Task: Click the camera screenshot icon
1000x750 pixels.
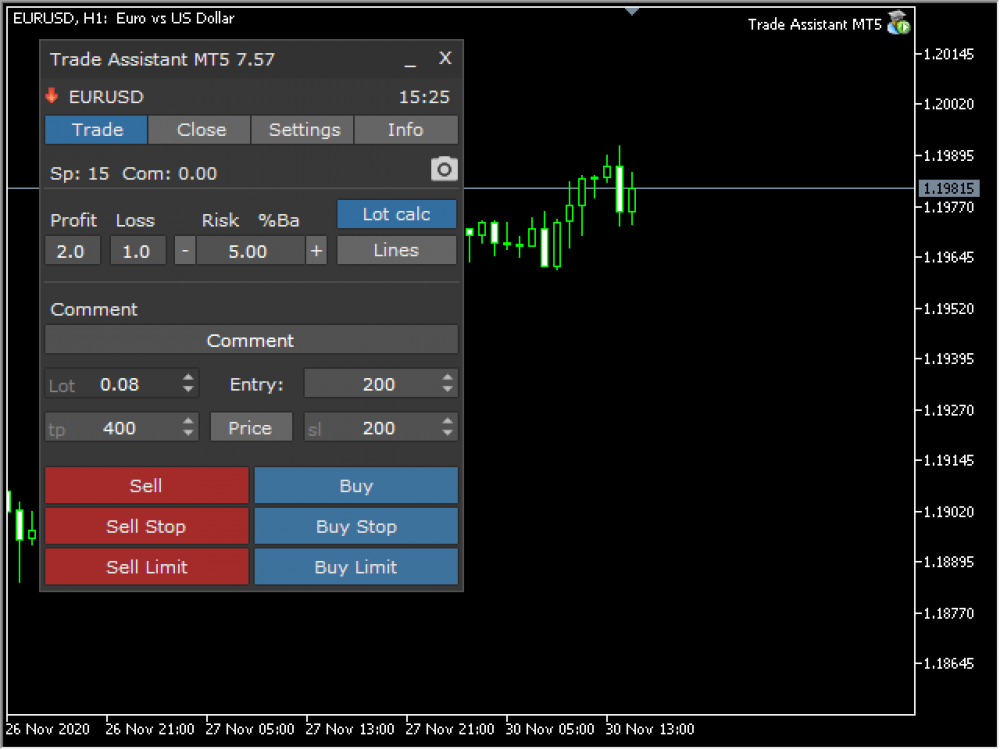Action: click(x=445, y=170)
